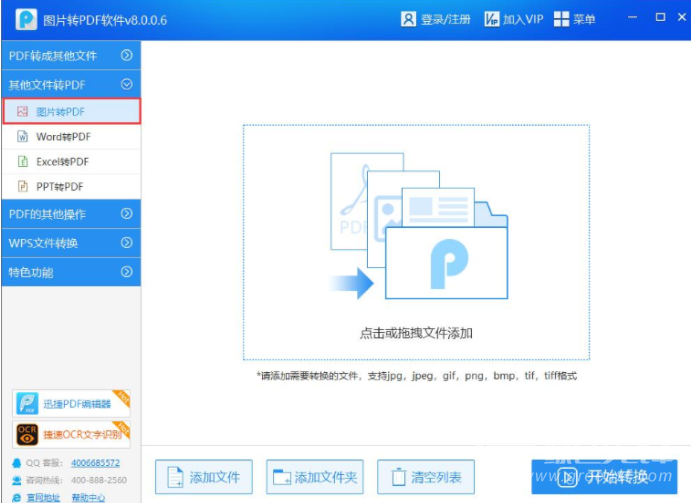
Task: Open the 官网地址 link
Action: pos(43,498)
